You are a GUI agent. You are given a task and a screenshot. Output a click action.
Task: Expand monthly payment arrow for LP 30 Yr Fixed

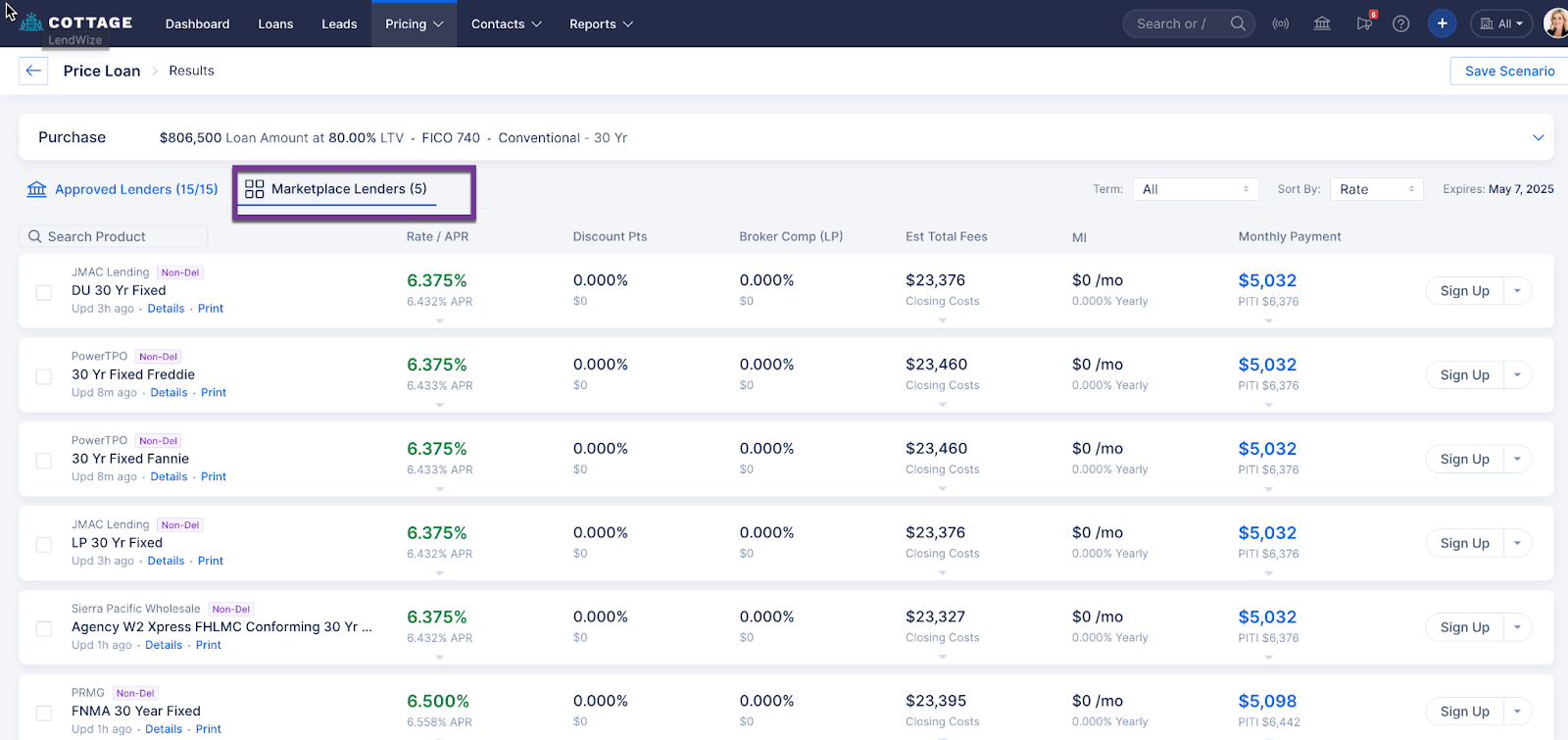pos(1268,573)
